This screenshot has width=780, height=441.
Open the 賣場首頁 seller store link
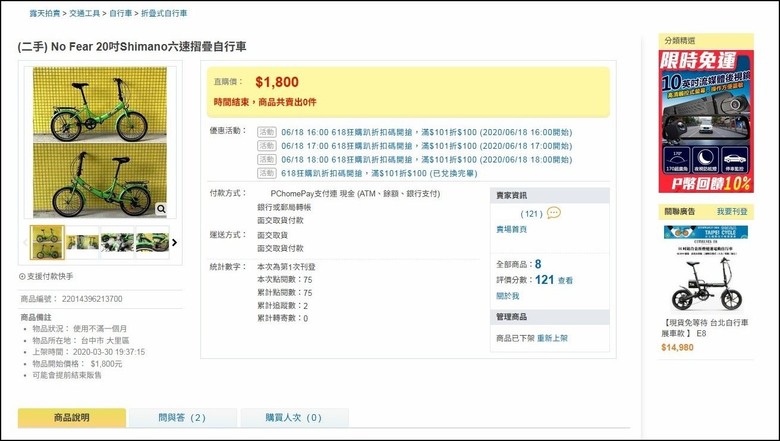[x=511, y=229]
